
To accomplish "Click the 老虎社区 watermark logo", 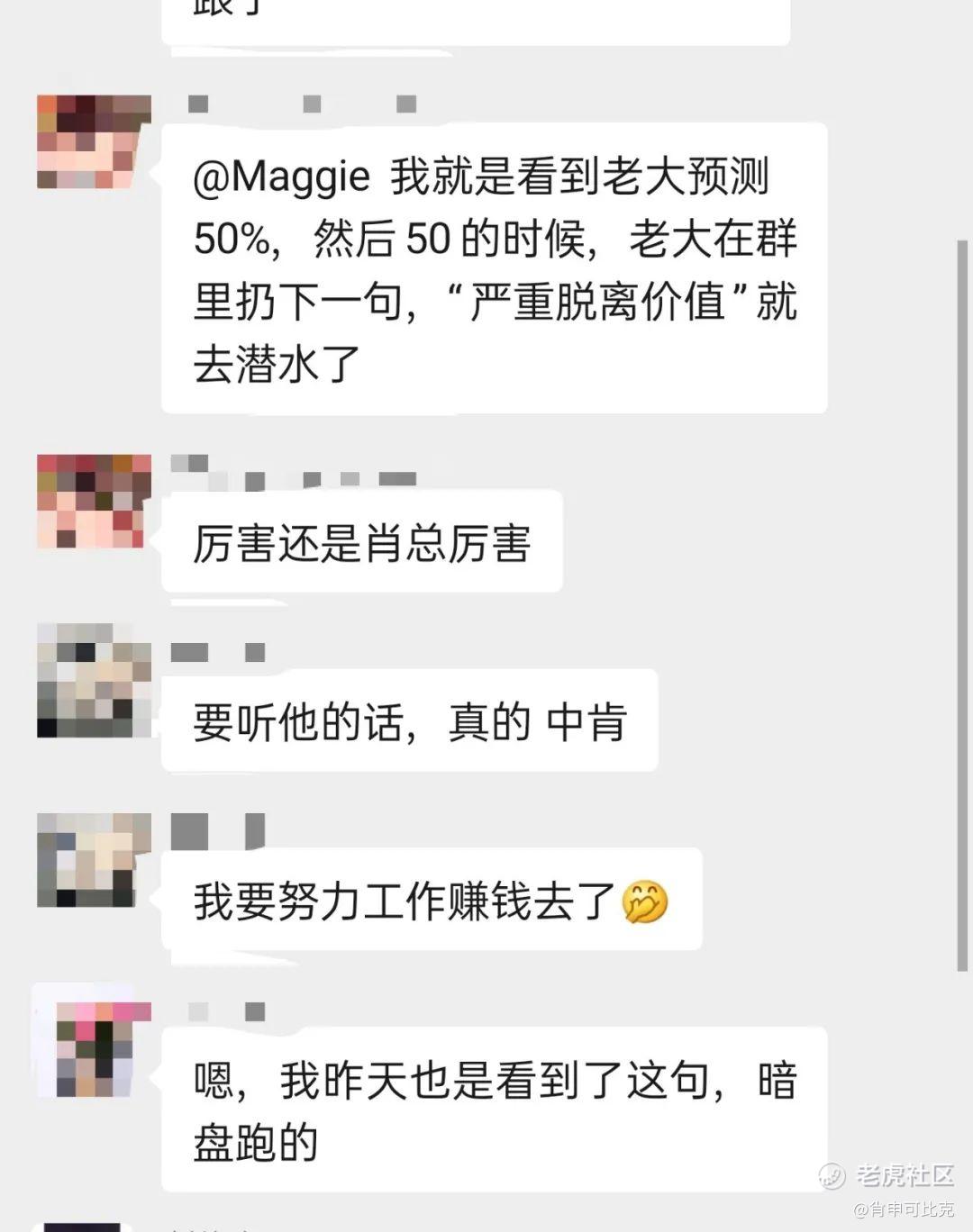I will coord(887,1174).
